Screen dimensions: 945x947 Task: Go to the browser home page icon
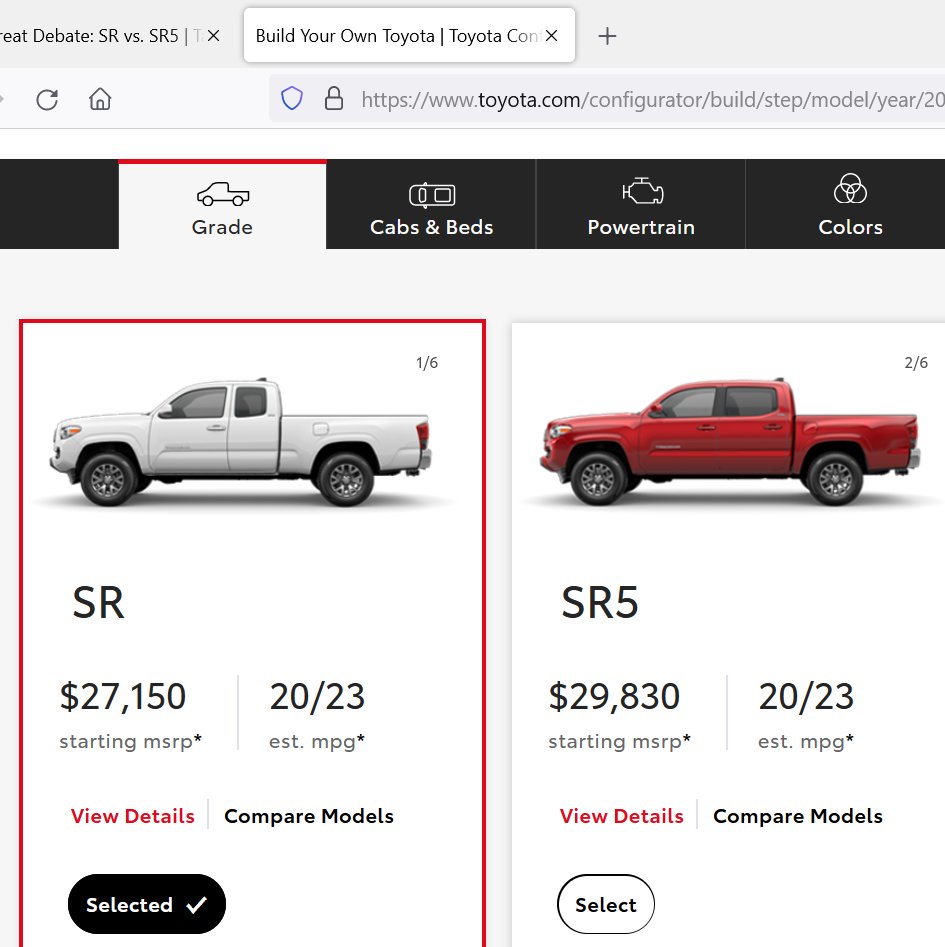(100, 98)
